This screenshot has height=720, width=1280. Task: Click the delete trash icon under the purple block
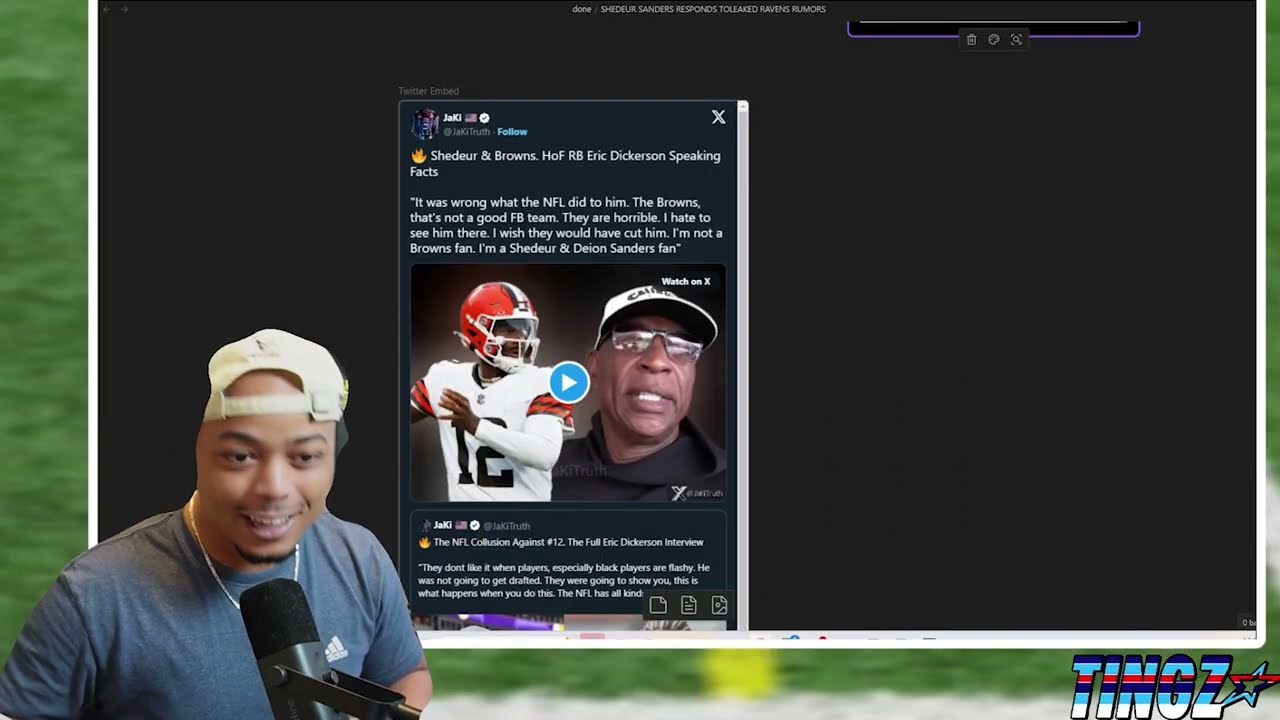coord(971,40)
